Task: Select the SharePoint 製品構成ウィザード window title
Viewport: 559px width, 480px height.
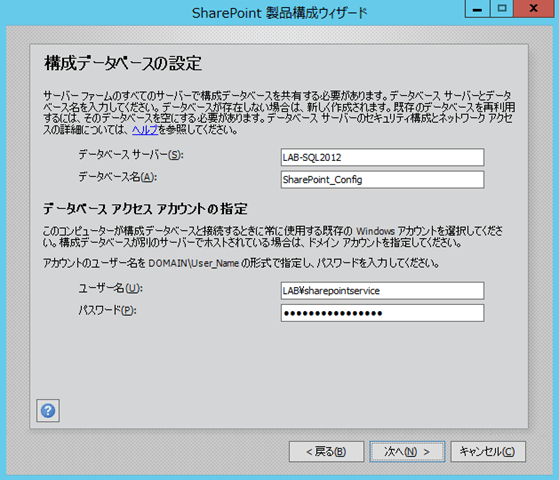Action: [280, 13]
